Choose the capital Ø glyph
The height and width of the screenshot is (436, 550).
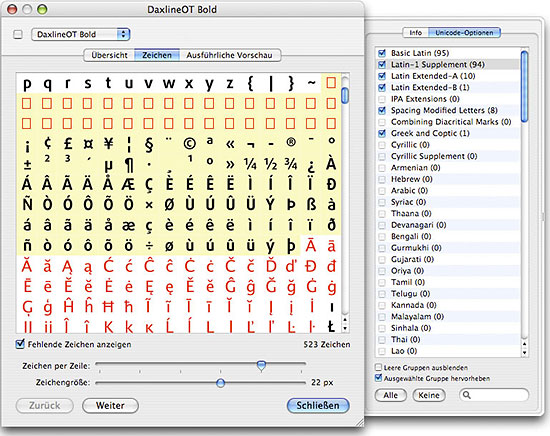169,204
